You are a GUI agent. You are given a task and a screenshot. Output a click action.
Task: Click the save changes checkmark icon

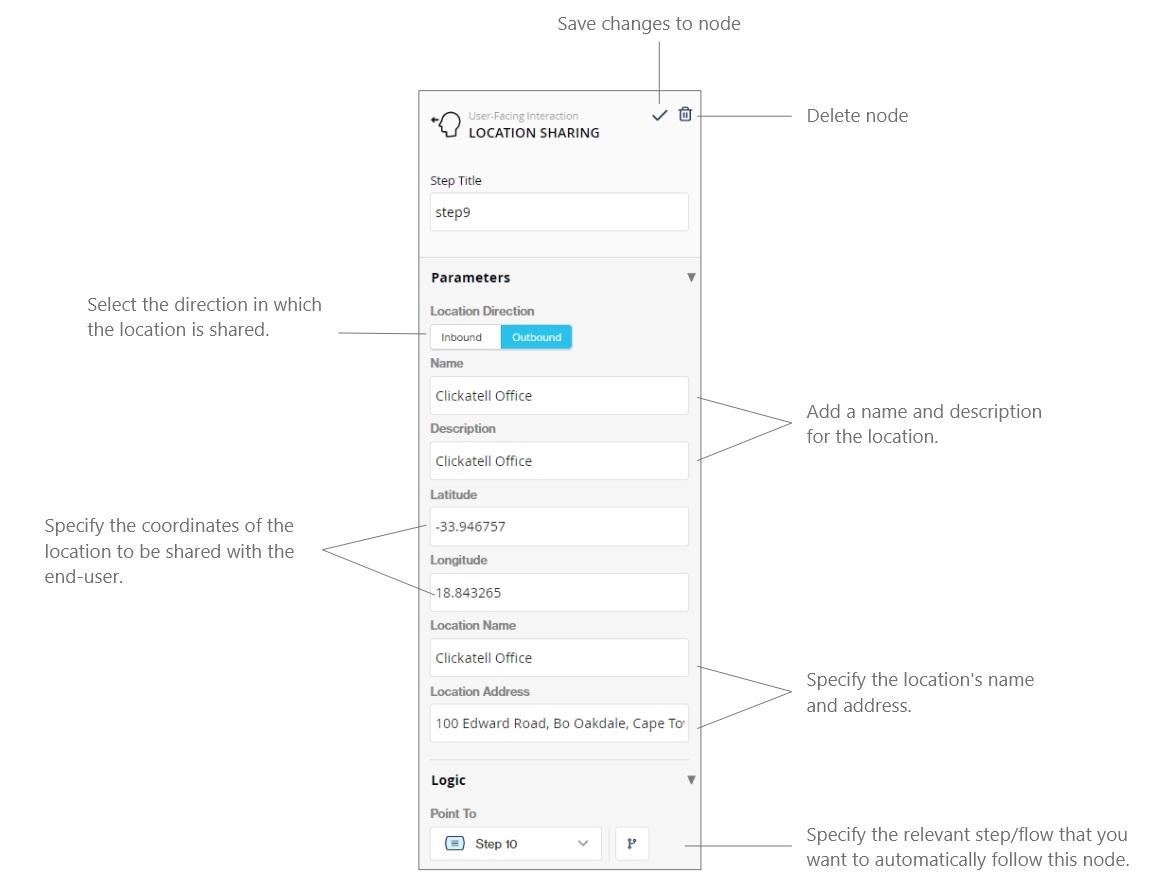[x=659, y=116]
